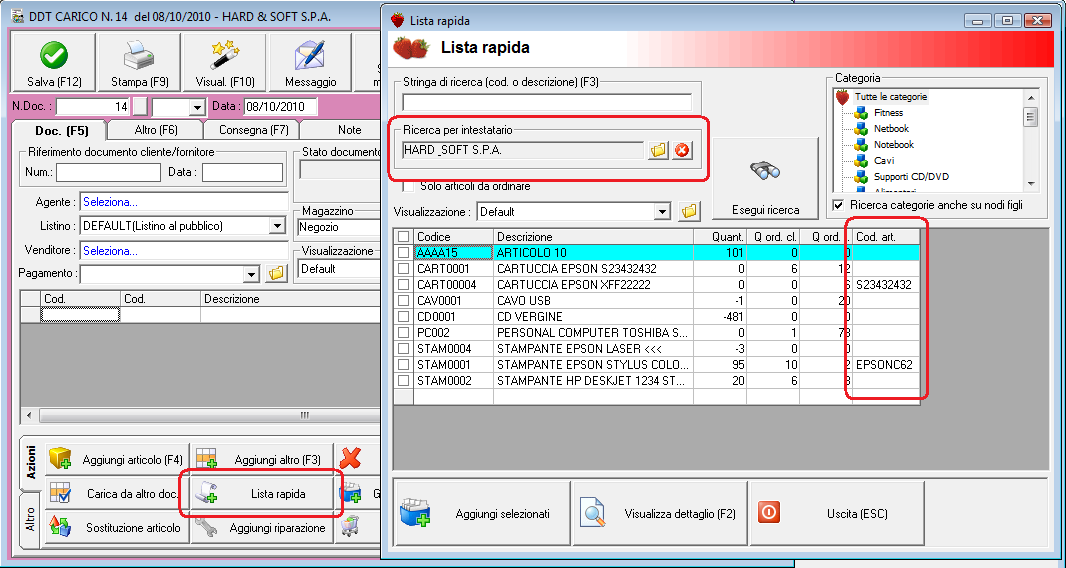
Task: Toggle Solo articoli da ordinare checkbox
Action: [409, 186]
